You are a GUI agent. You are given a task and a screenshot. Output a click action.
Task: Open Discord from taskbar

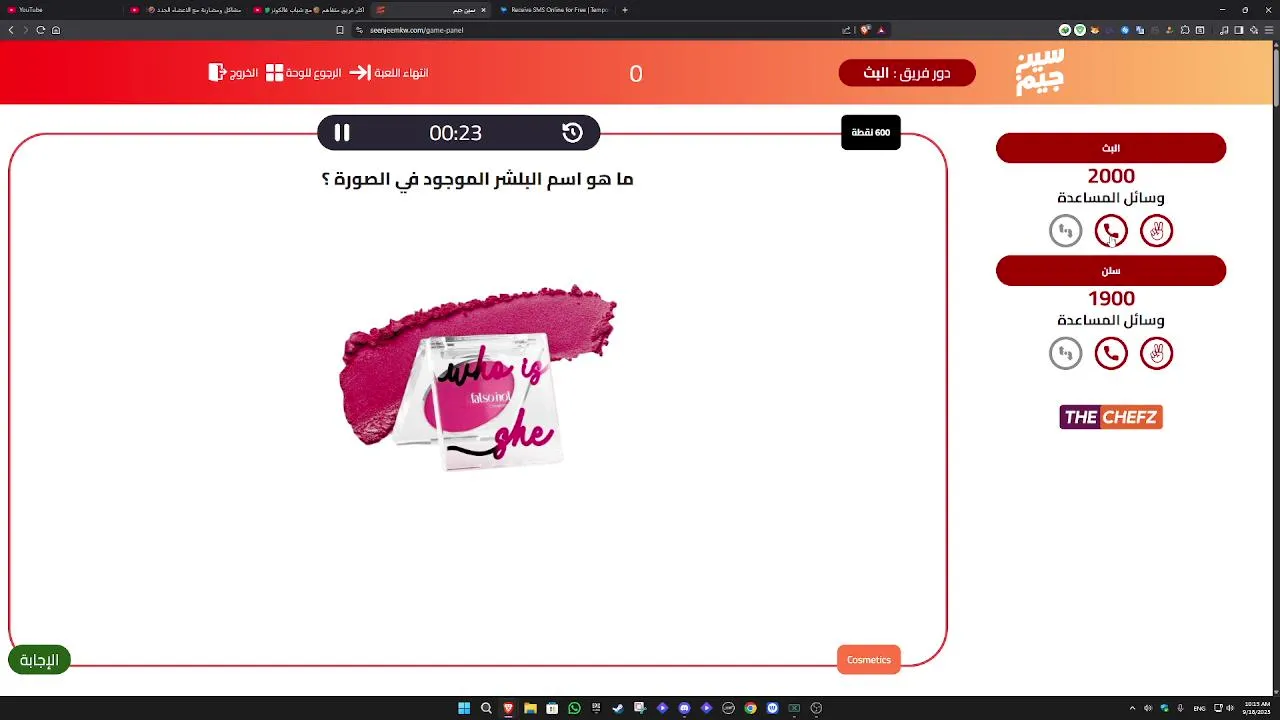coord(684,708)
